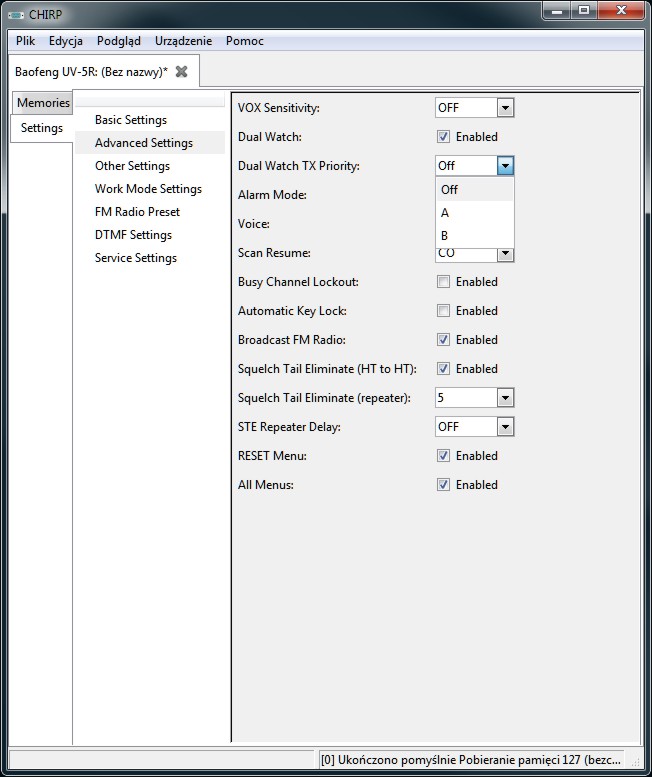Click the CHIRP application icon in title bar

click(x=16, y=15)
